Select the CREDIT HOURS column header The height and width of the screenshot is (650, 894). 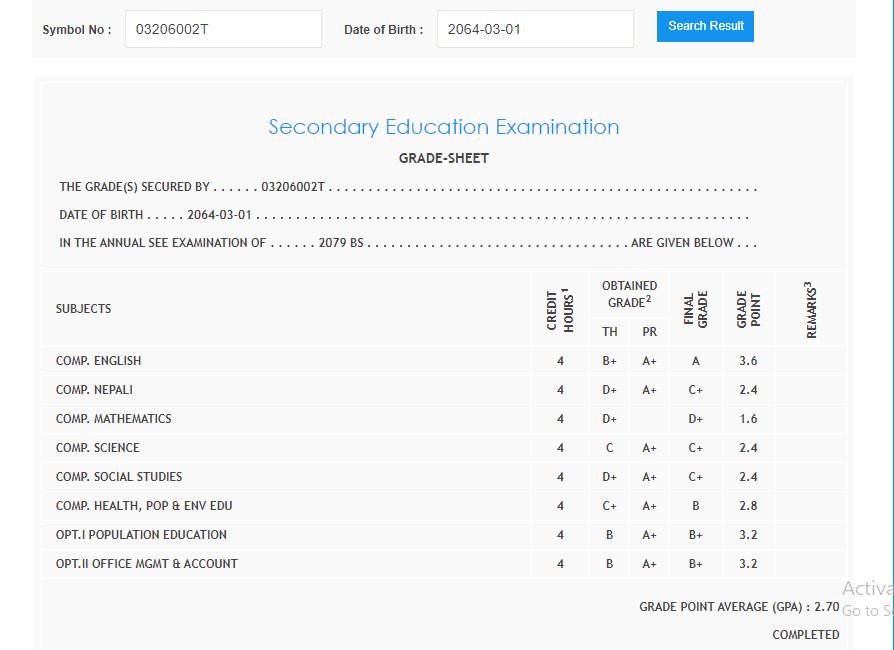(560, 309)
